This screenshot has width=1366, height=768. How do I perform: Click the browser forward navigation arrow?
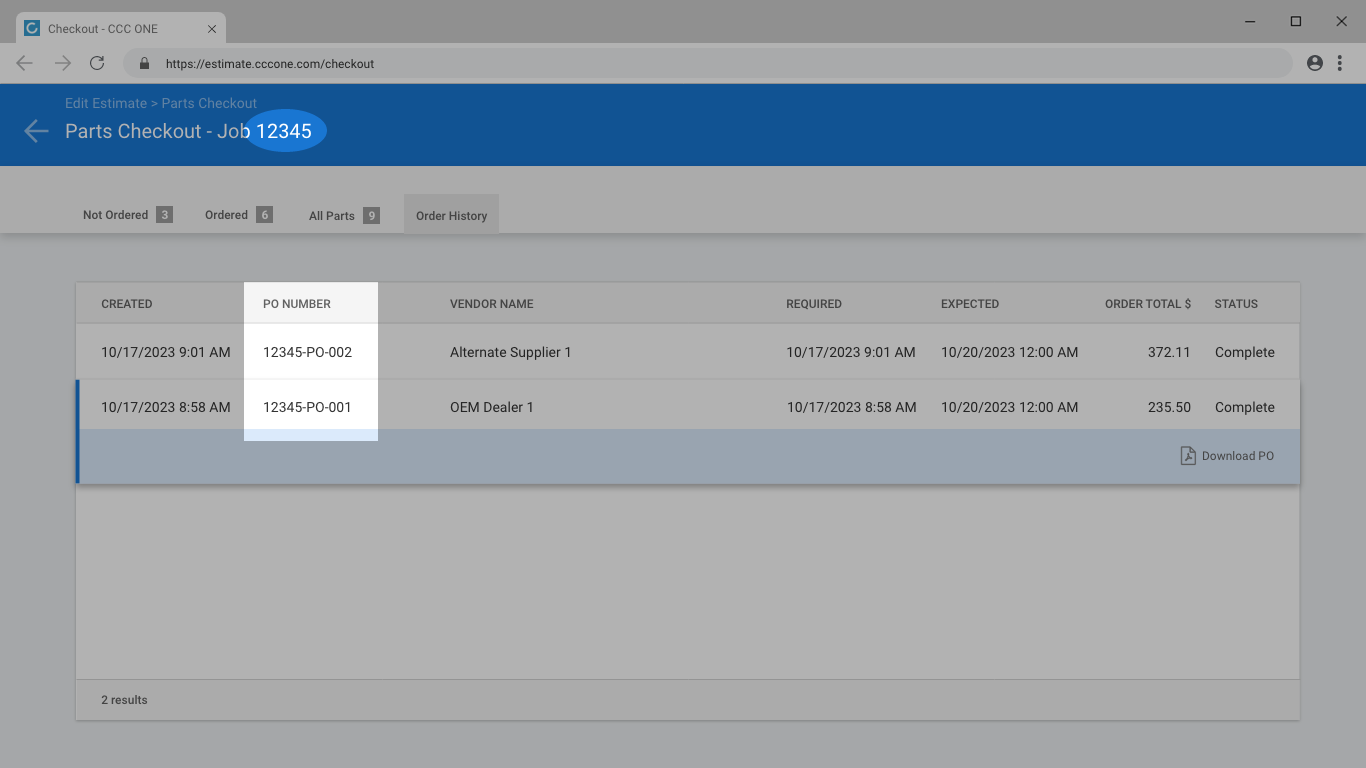coord(63,63)
